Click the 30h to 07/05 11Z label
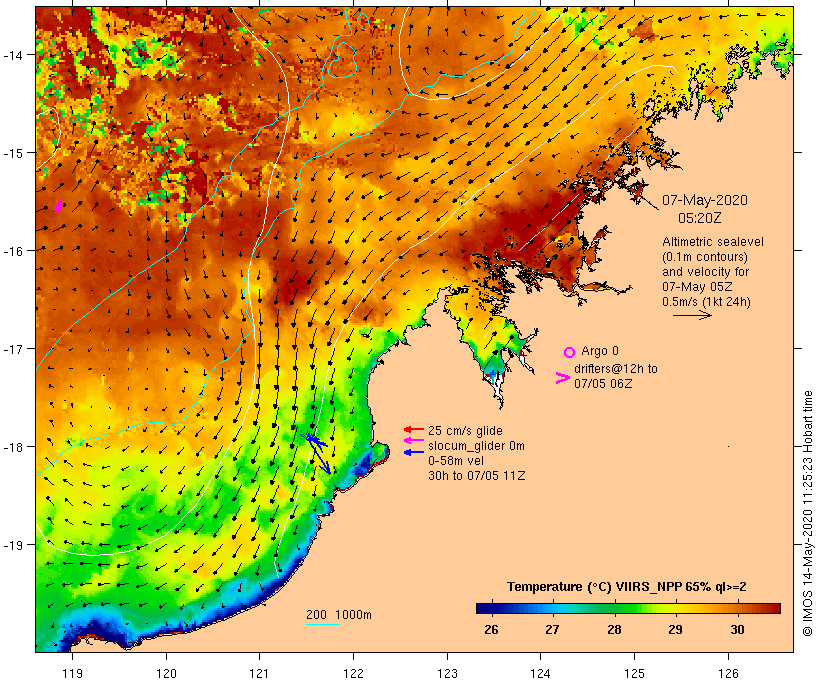The image size is (820, 680). pyautogui.click(x=476, y=476)
